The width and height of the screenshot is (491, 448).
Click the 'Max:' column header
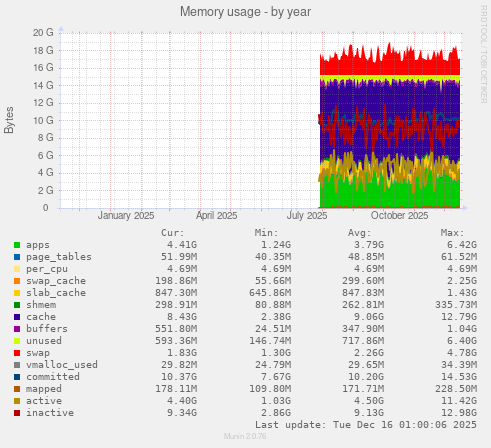point(452,233)
